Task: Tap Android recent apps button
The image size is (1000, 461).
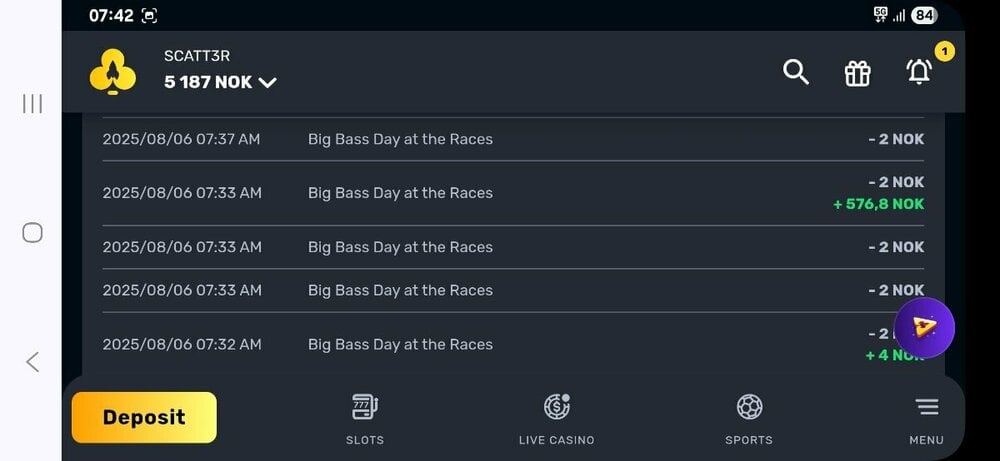Action: click(33, 104)
